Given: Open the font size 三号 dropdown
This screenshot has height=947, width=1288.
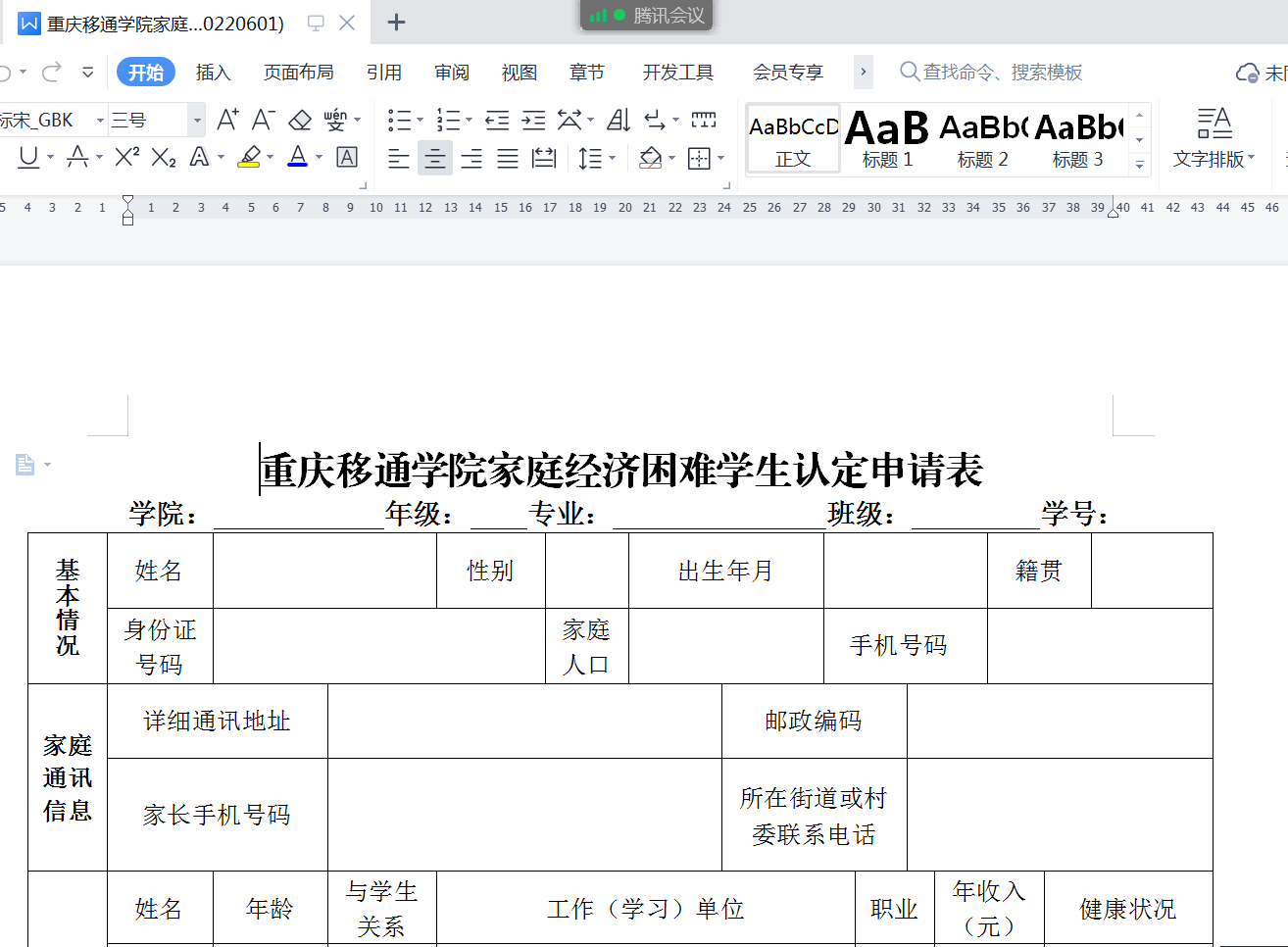Looking at the screenshot, I should tap(197, 121).
